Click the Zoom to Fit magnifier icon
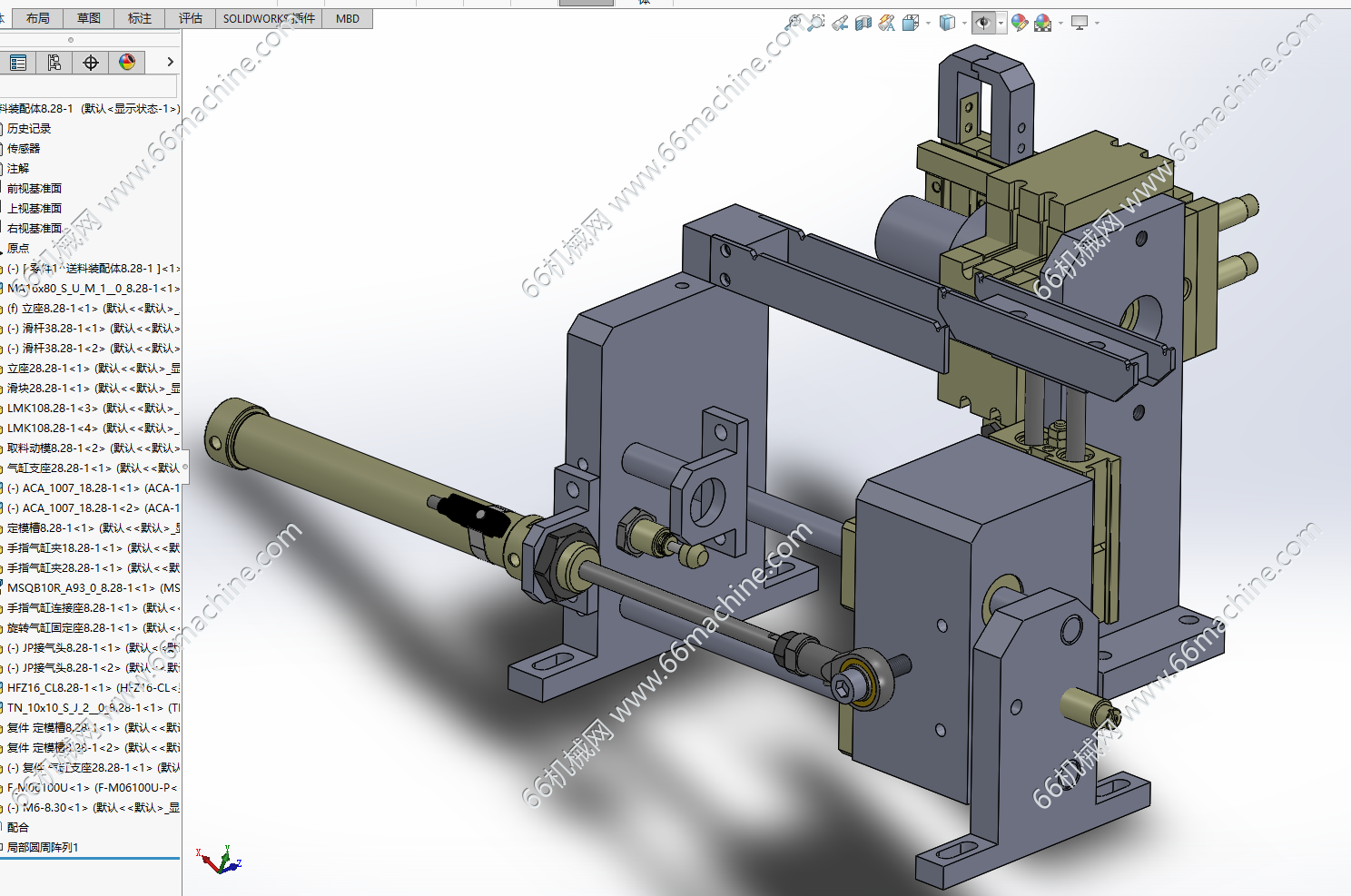The image size is (1351, 896). click(794, 23)
